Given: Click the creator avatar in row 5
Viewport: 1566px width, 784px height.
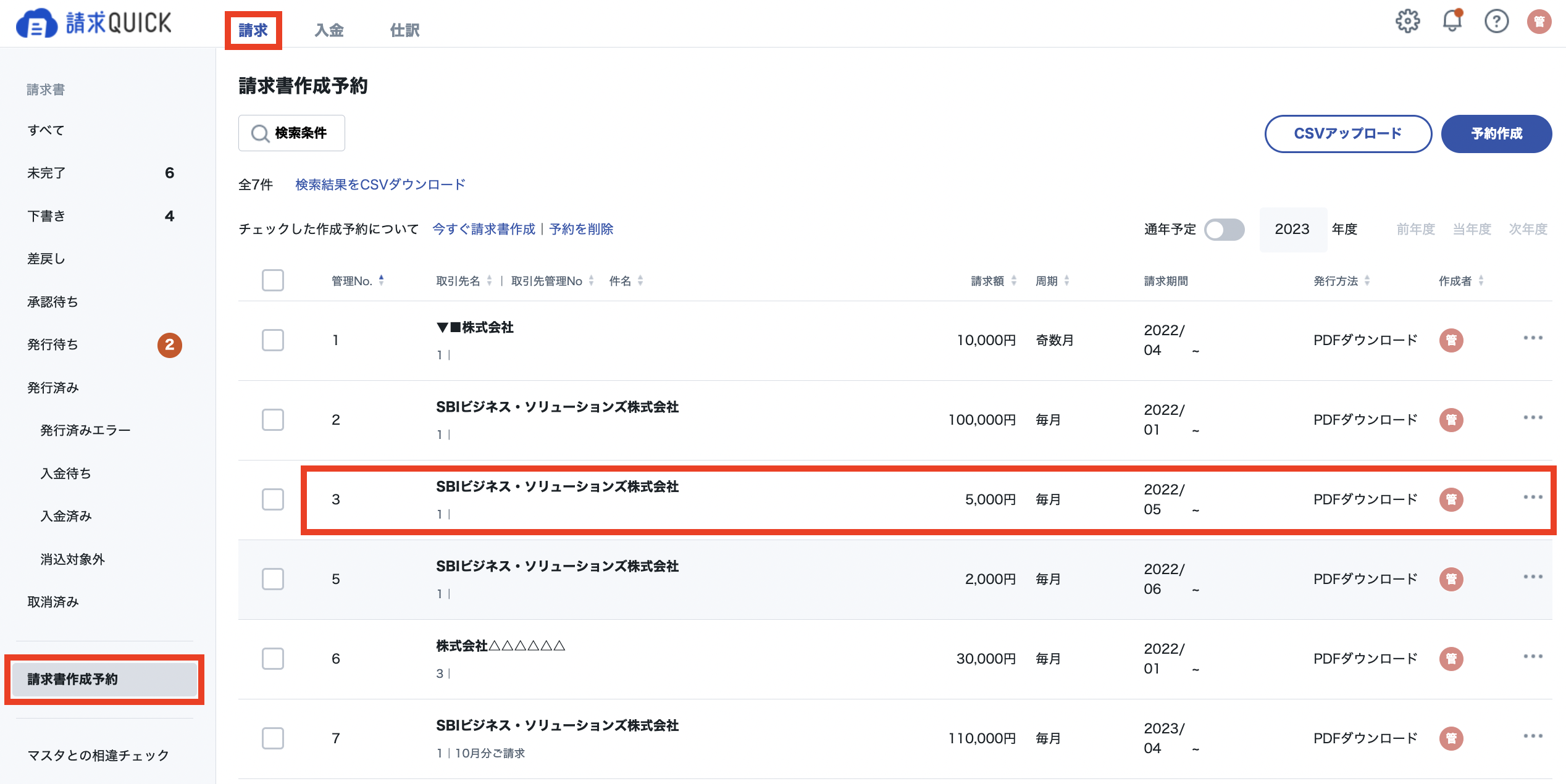Looking at the screenshot, I should (x=1451, y=579).
